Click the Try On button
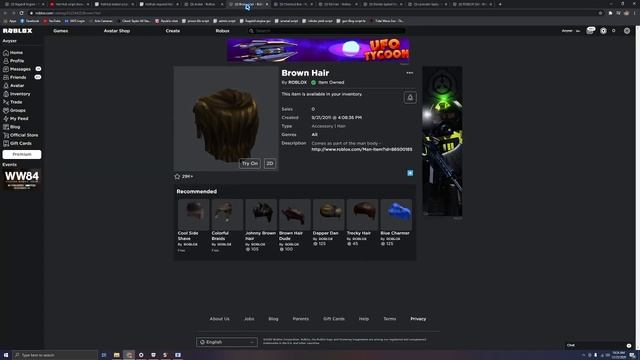640x360 pixels. (250, 163)
